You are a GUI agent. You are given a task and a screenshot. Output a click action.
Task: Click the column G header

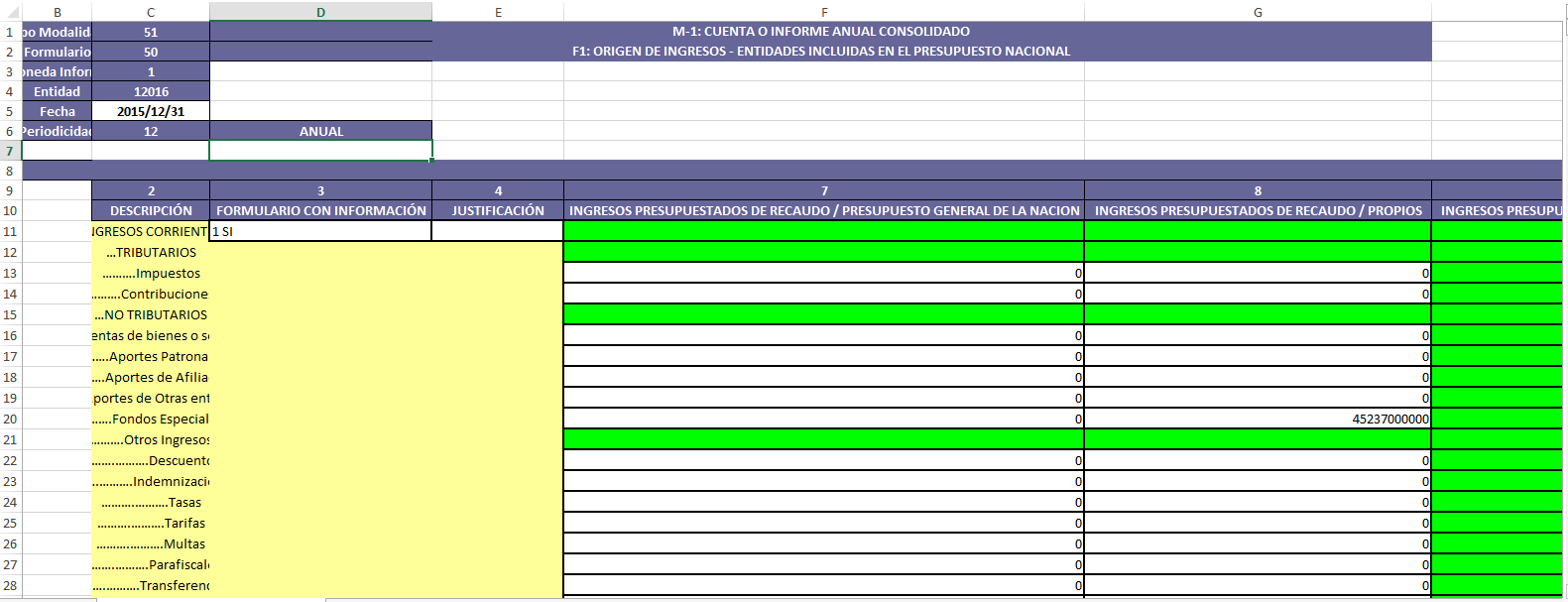pos(1257,12)
